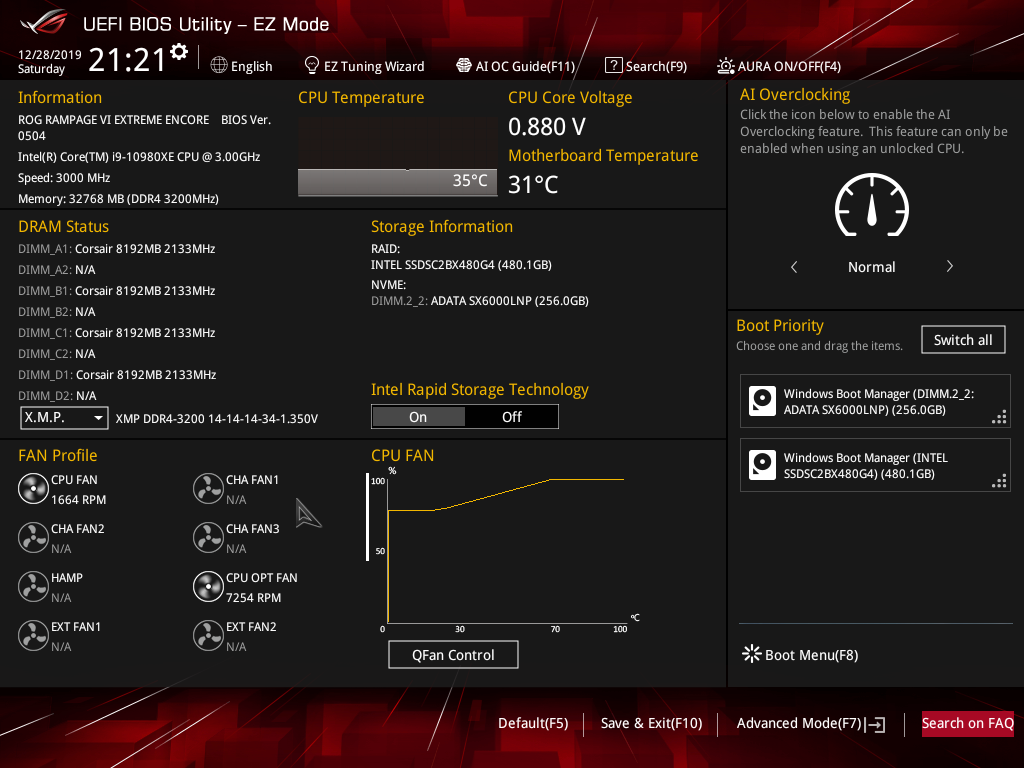1024x768 pixels.
Task: Click disk icon of INTEL SSDSC2BX480G4 boot entry
Action: point(762,465)
